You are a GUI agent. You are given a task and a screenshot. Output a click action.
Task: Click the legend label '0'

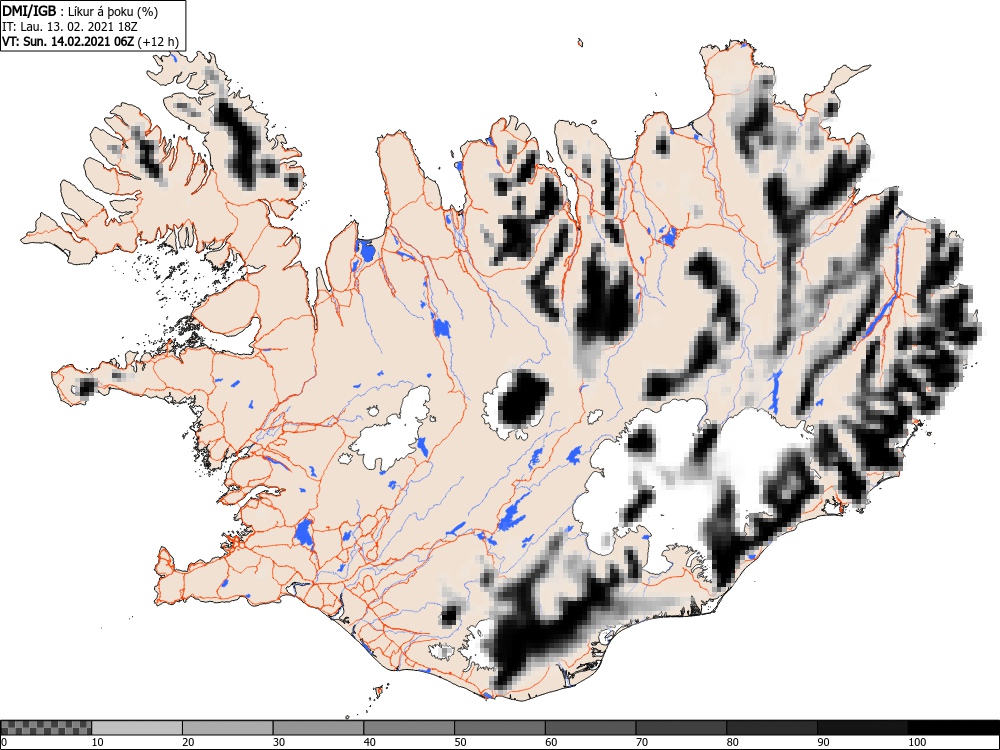tap(4, 742)
